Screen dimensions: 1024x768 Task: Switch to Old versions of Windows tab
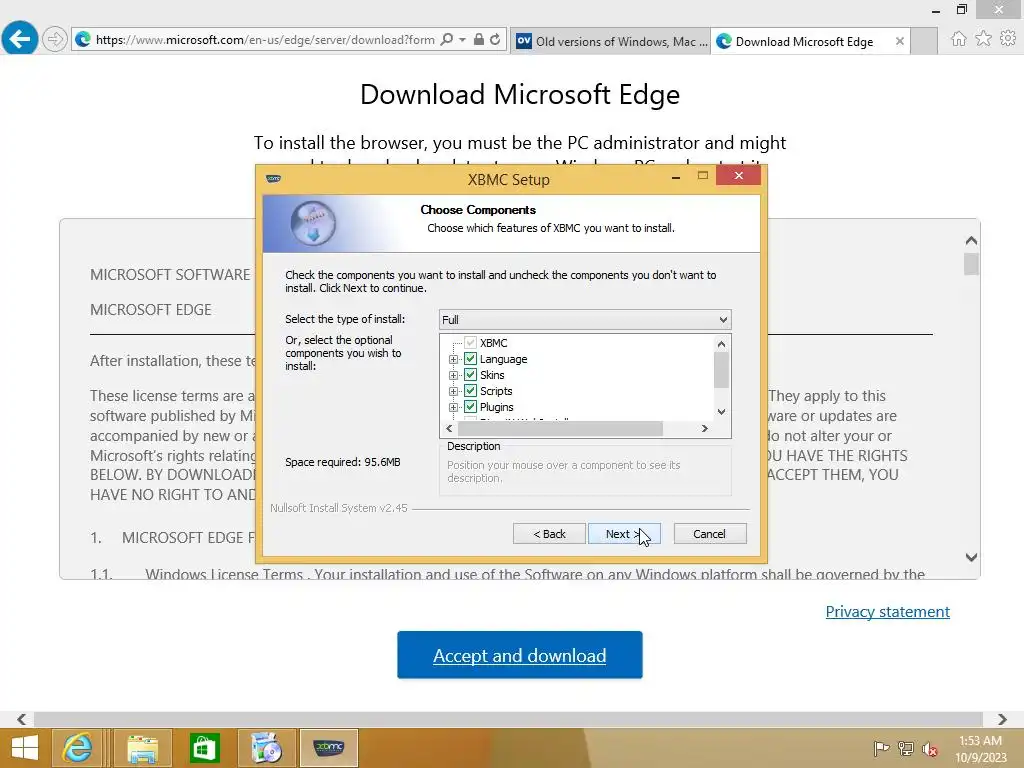[611, 41]
